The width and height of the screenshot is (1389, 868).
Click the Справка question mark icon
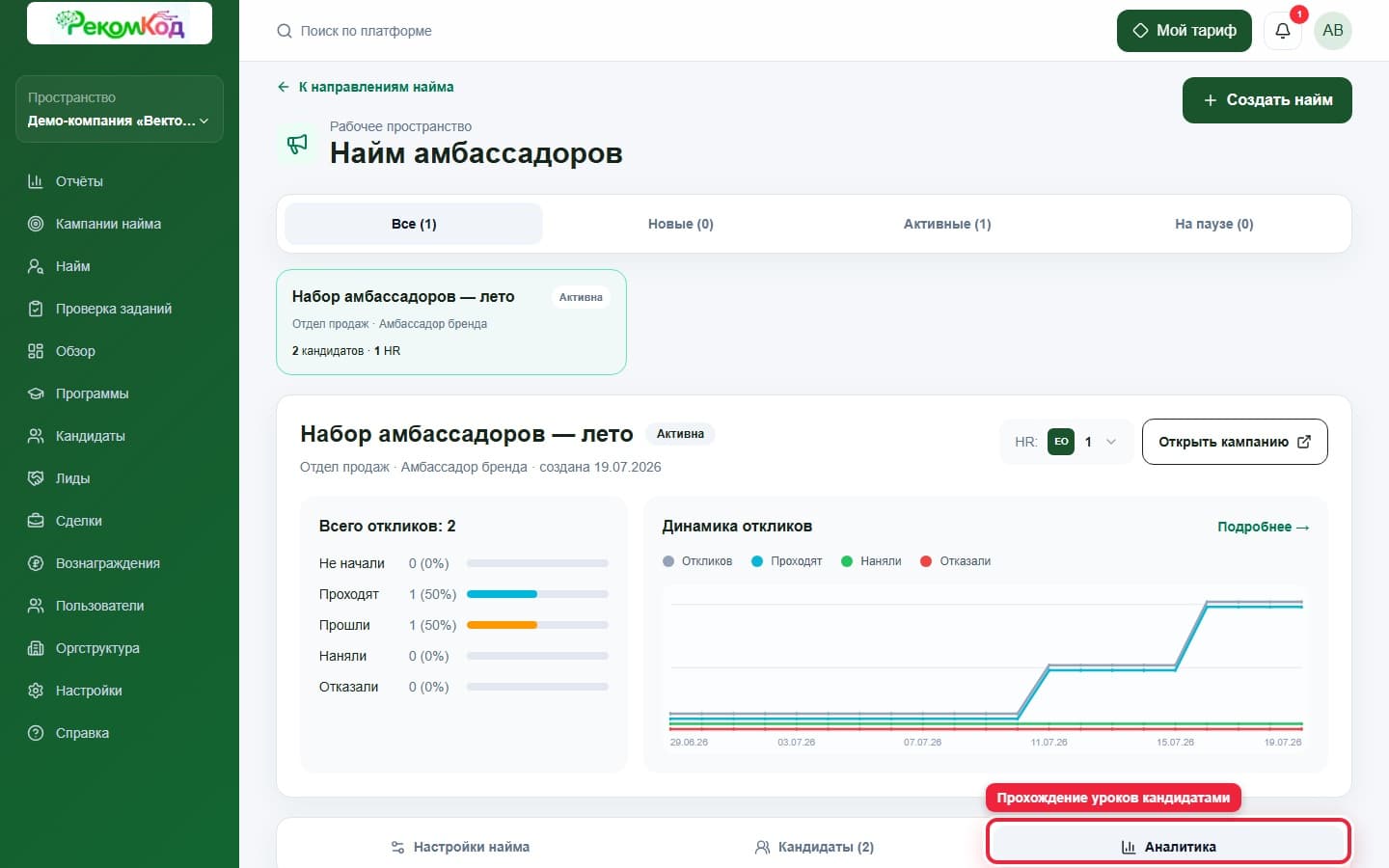[36, 733]
